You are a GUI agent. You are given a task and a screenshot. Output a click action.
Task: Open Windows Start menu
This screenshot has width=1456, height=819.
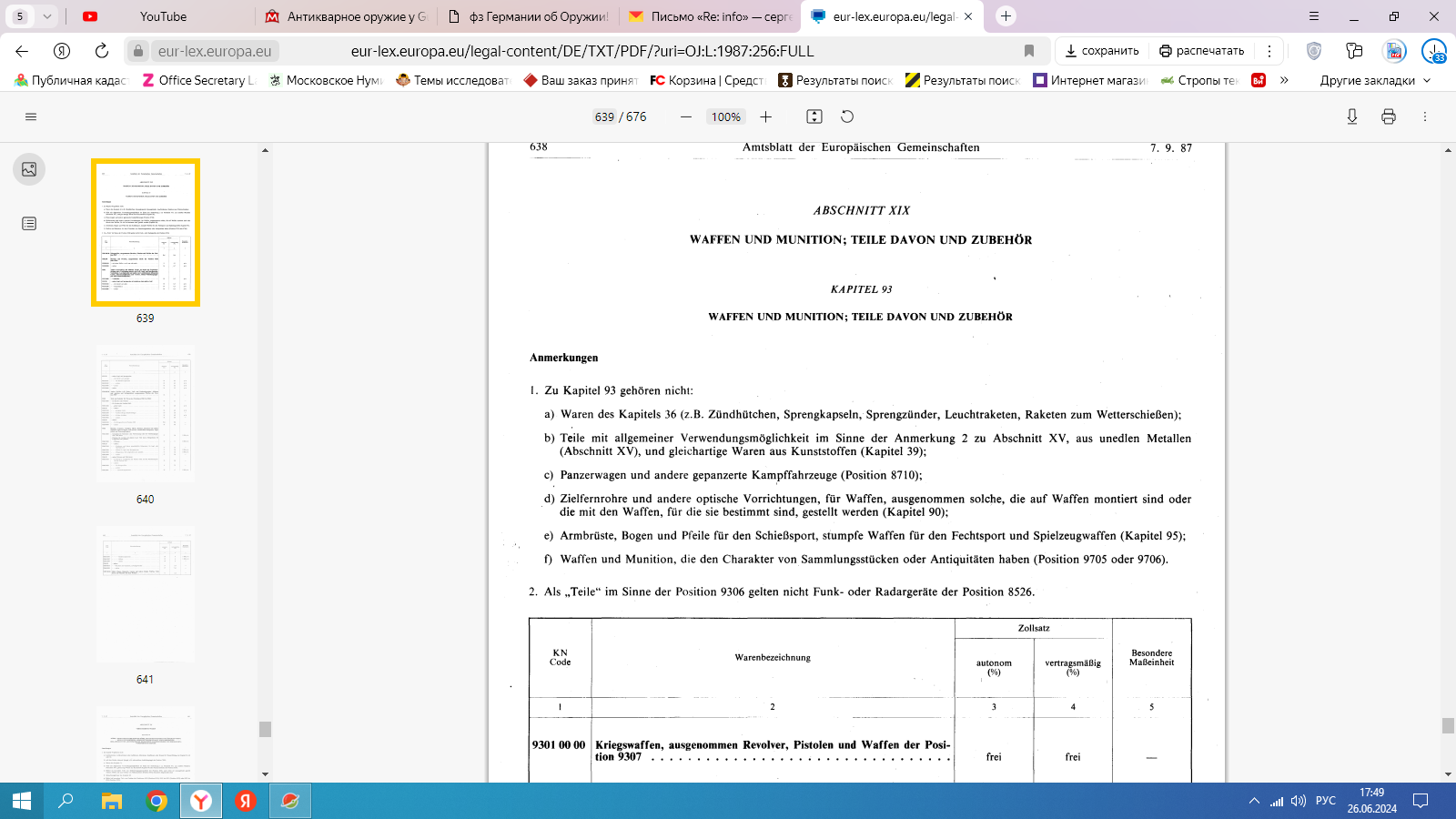22,801
